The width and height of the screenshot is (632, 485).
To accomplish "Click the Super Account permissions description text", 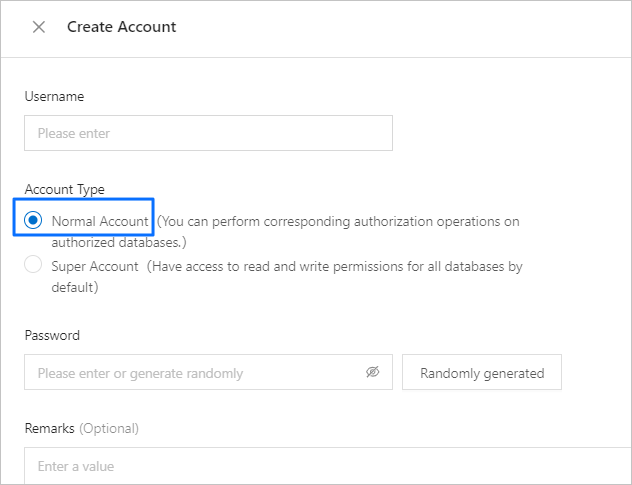I will coord(335,267).
